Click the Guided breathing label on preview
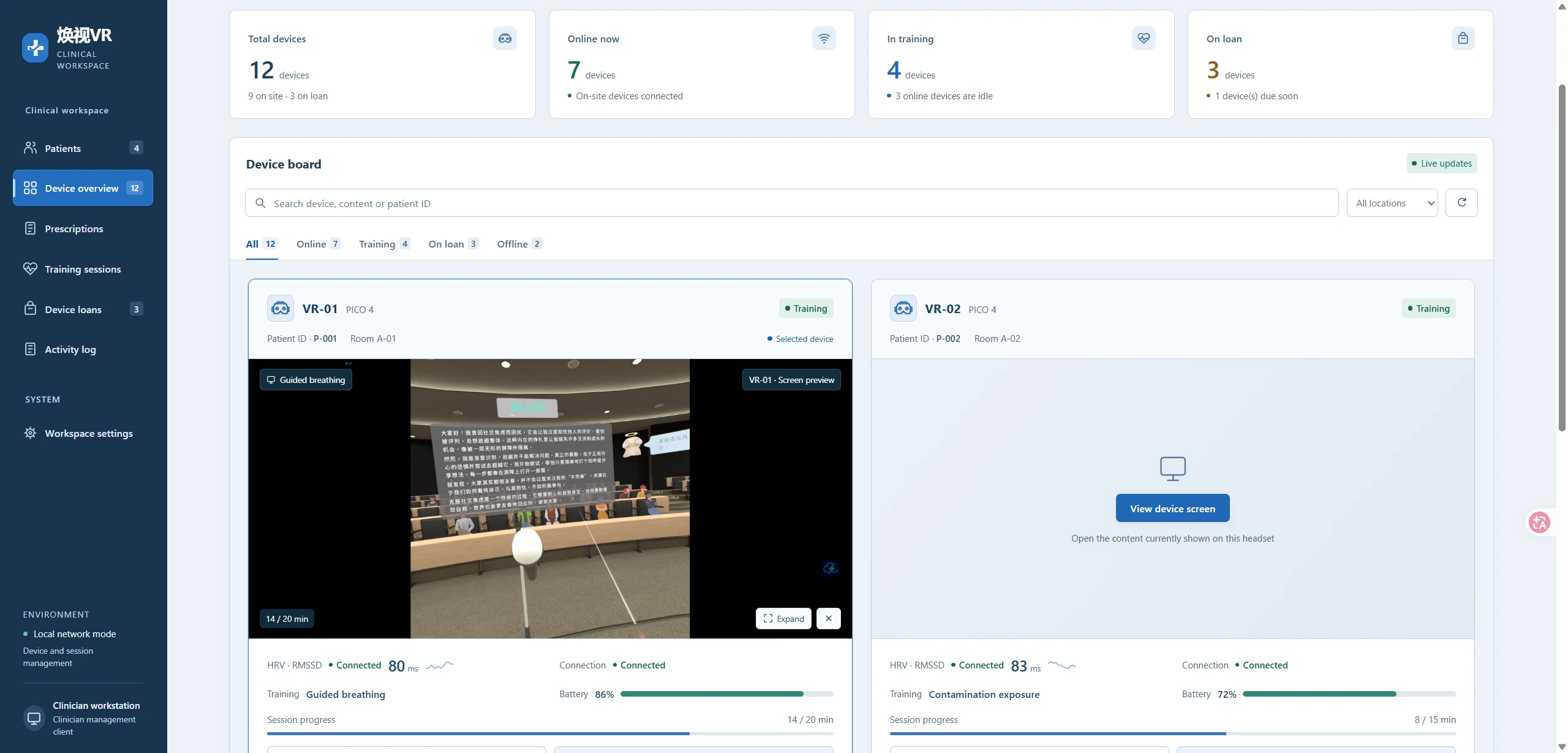 point(306,380)
